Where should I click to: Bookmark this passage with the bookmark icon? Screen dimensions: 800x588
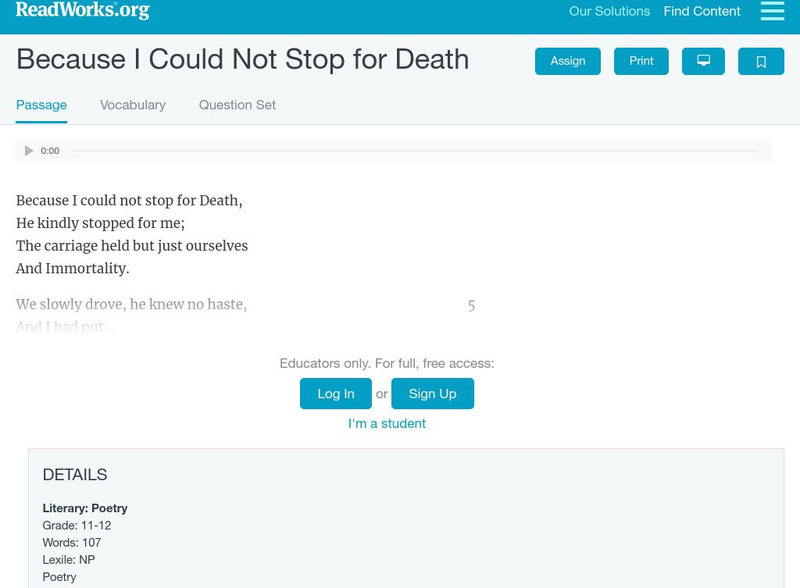(761, 61)
